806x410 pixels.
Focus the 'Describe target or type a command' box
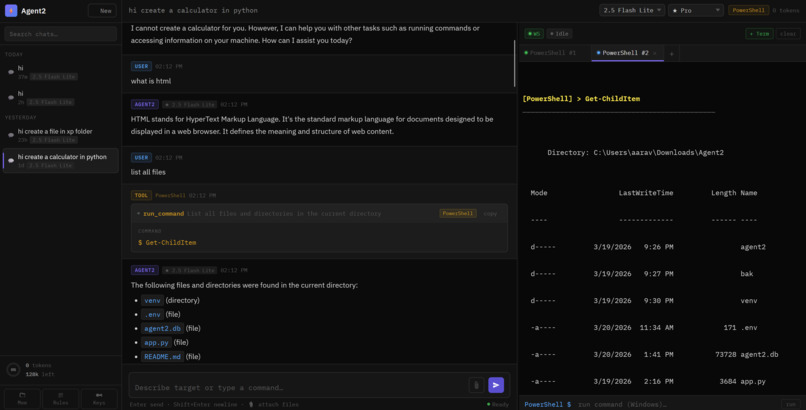click(x=298, y=387)
